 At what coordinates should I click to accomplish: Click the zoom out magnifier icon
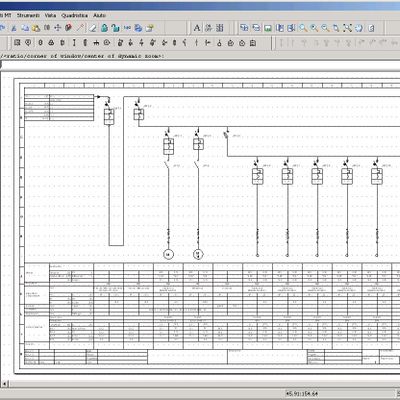pyautogui.click(x=325, y=28)
